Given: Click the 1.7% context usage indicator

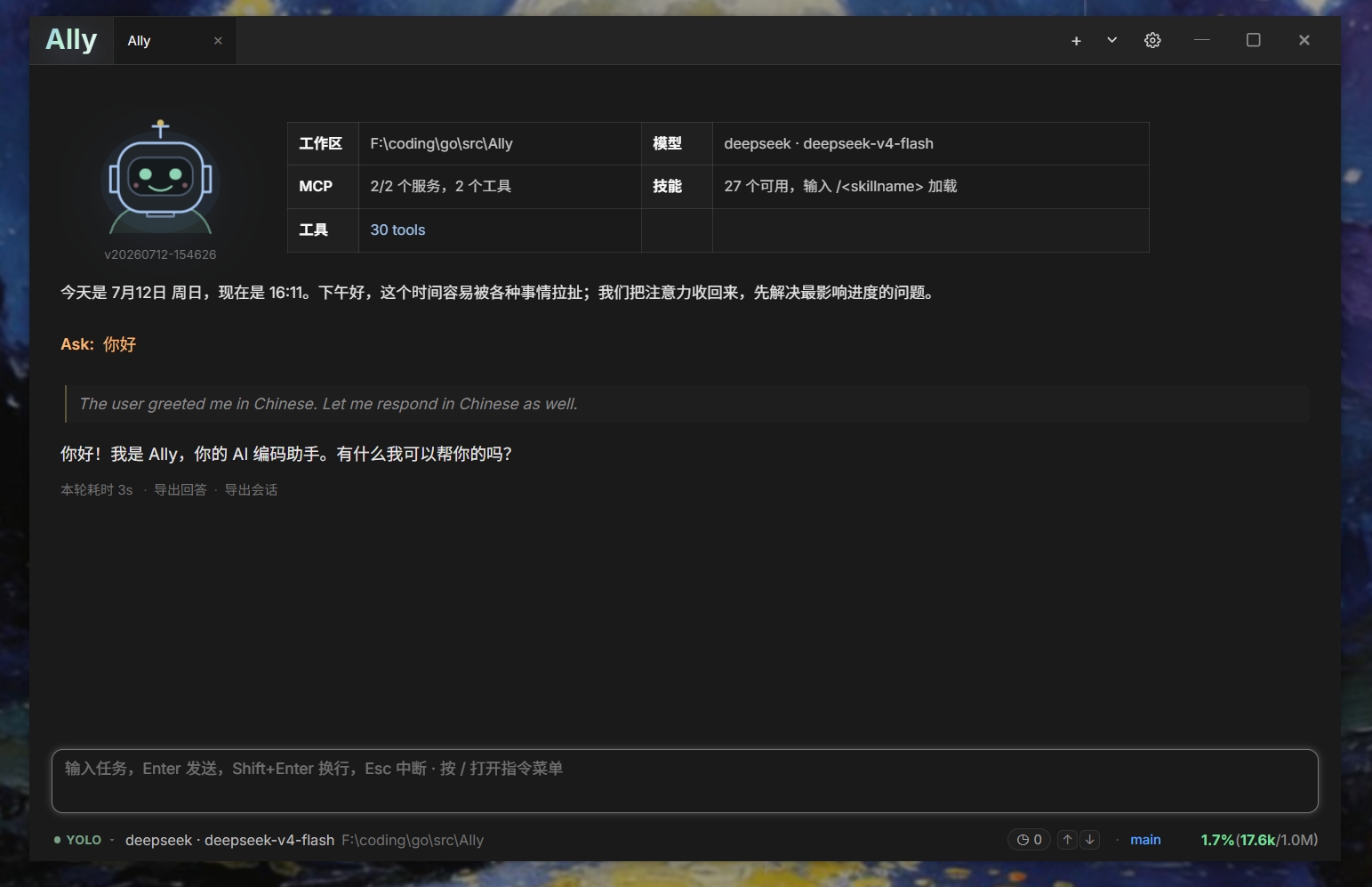Looking at the screenshot, I should (1259, 840).
